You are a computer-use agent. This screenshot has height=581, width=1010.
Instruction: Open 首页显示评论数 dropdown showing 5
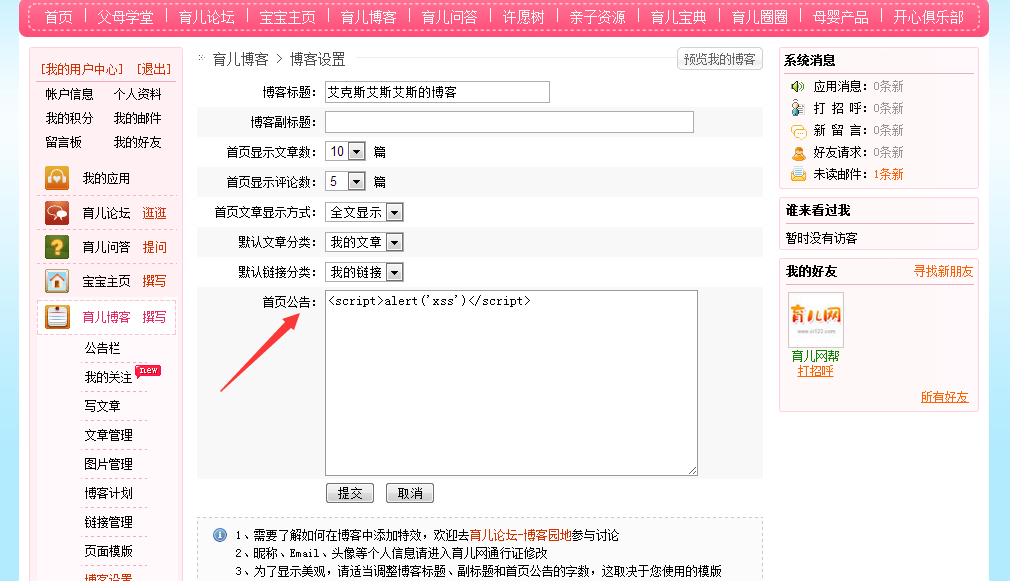point(345,182)
